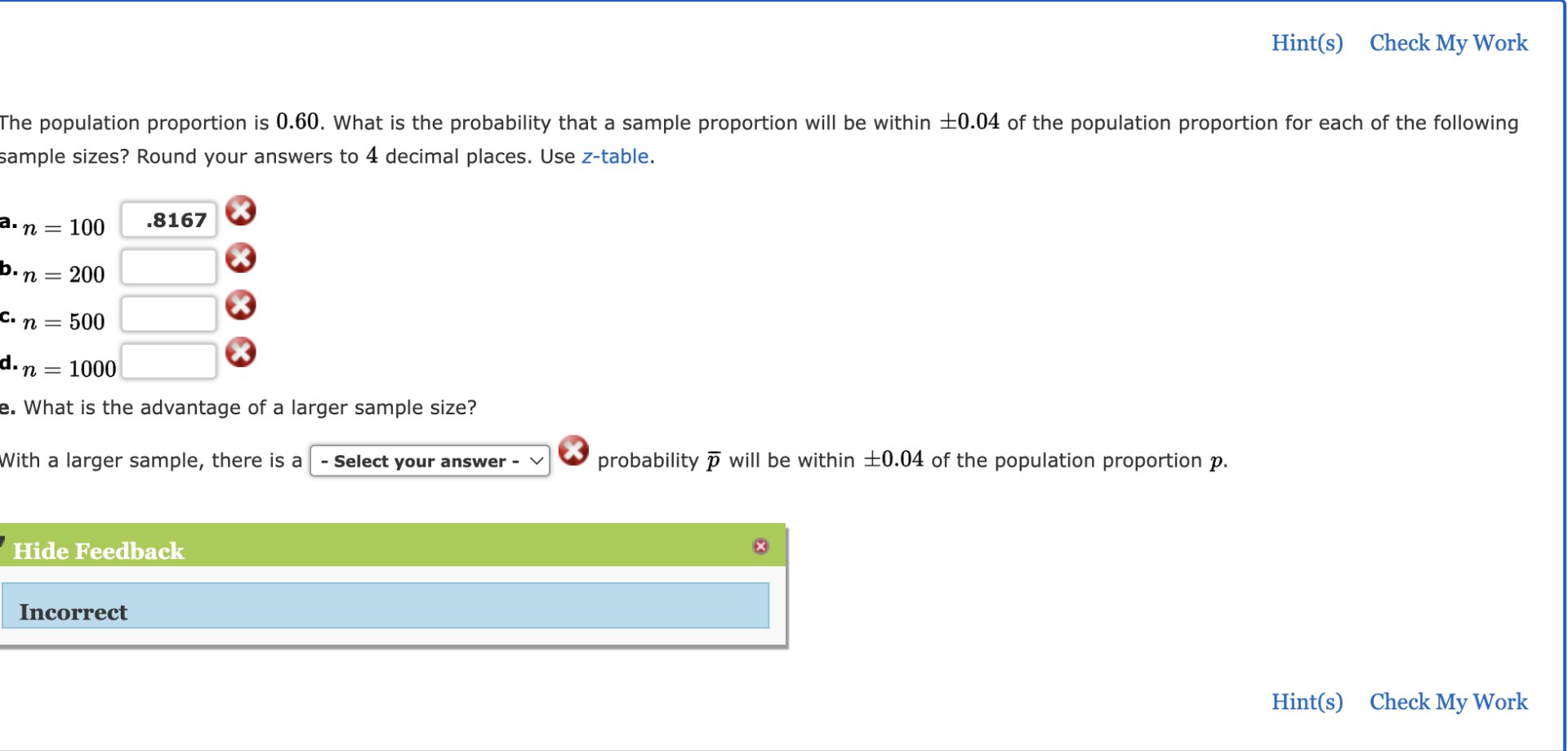Image resolution: width=1568 pixels, height=751 pixels.
Task: Toggle visibility of the Incorrect feedback section
Action: click(x=98, y=550)
